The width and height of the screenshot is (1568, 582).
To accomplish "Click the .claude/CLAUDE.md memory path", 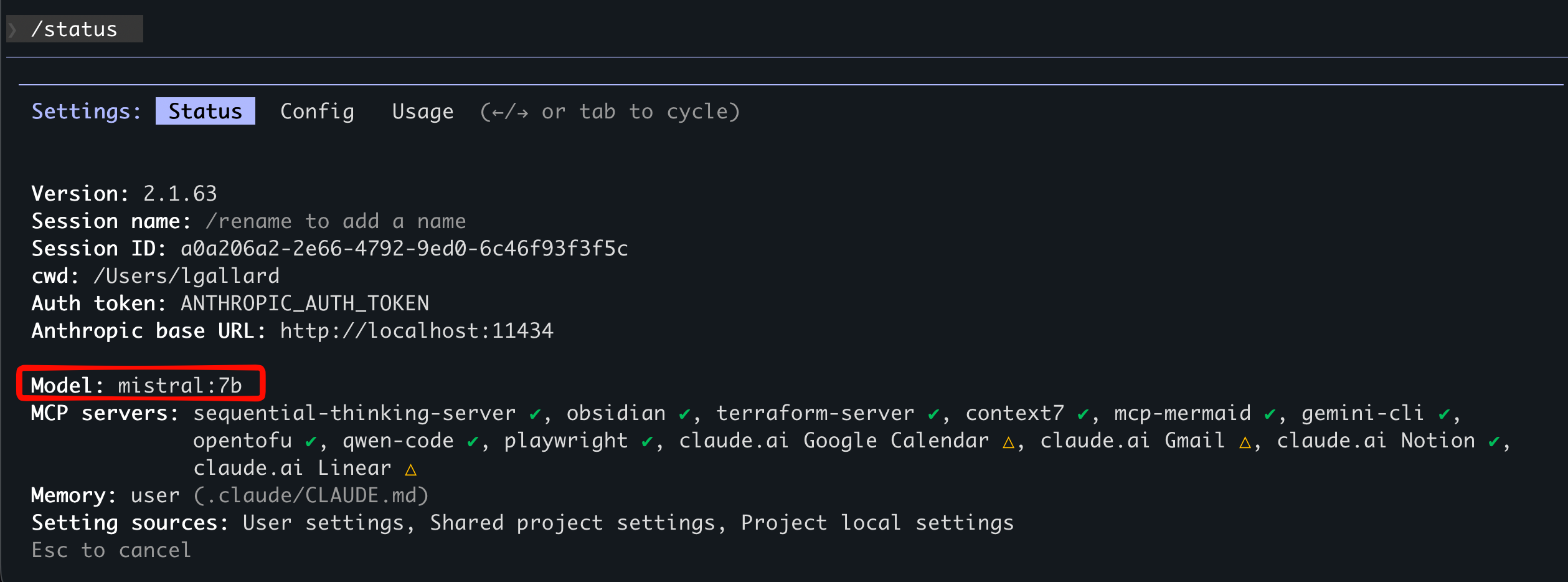I will 311,495.
